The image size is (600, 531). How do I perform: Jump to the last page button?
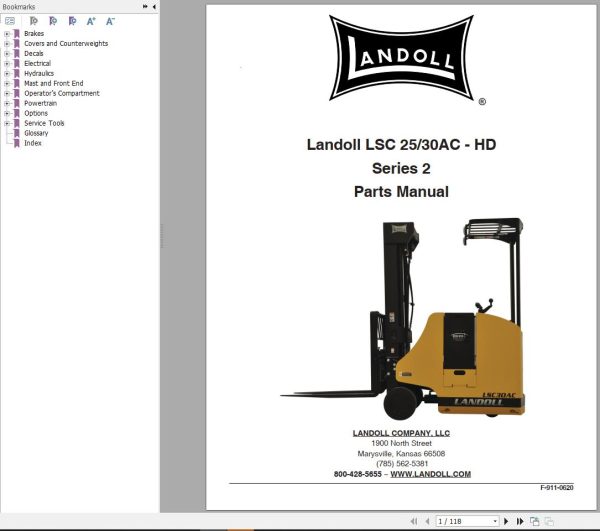pos(520,521)
